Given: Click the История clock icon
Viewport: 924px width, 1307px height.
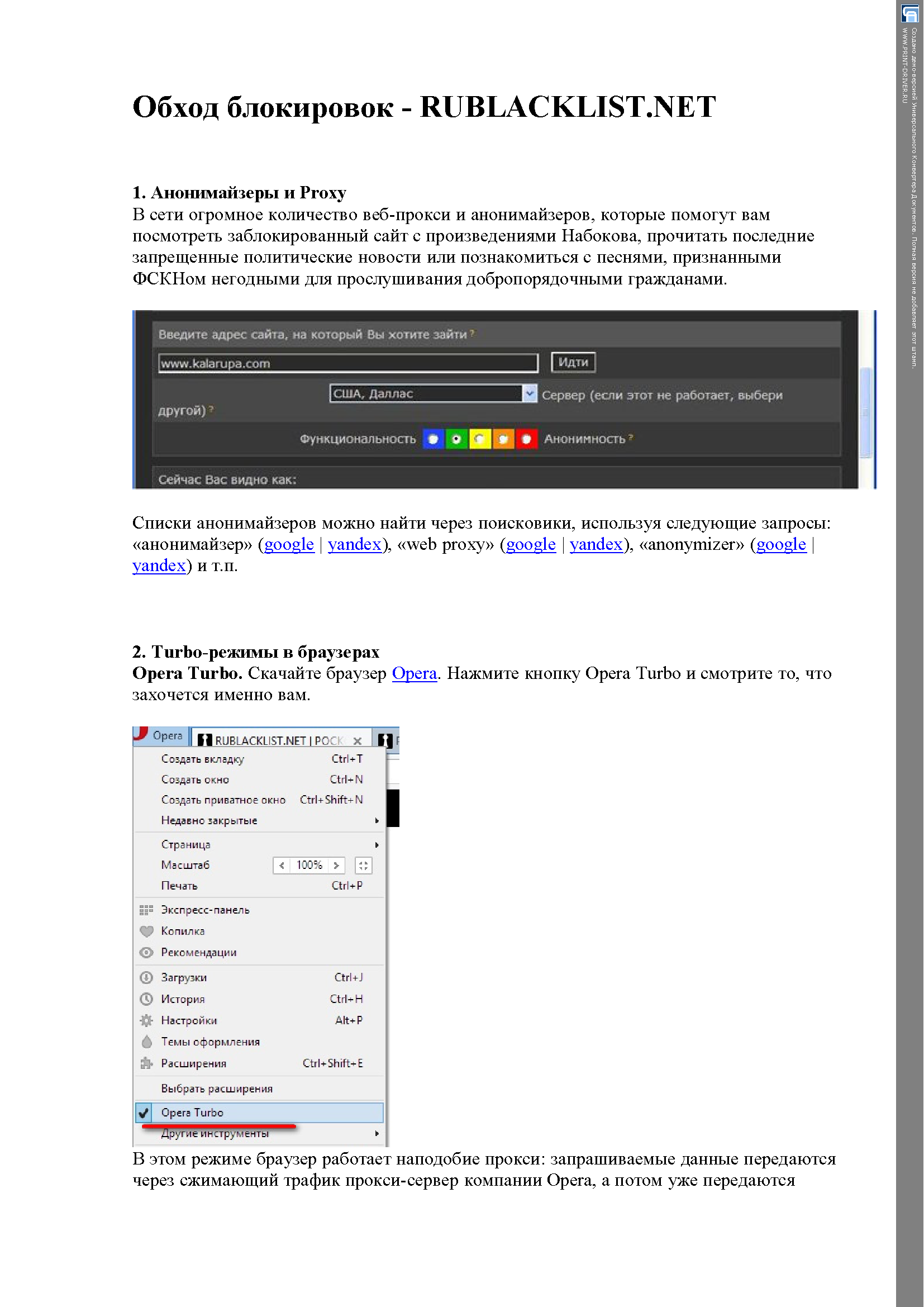Looking at the screenshot, I should (146, 1000).
